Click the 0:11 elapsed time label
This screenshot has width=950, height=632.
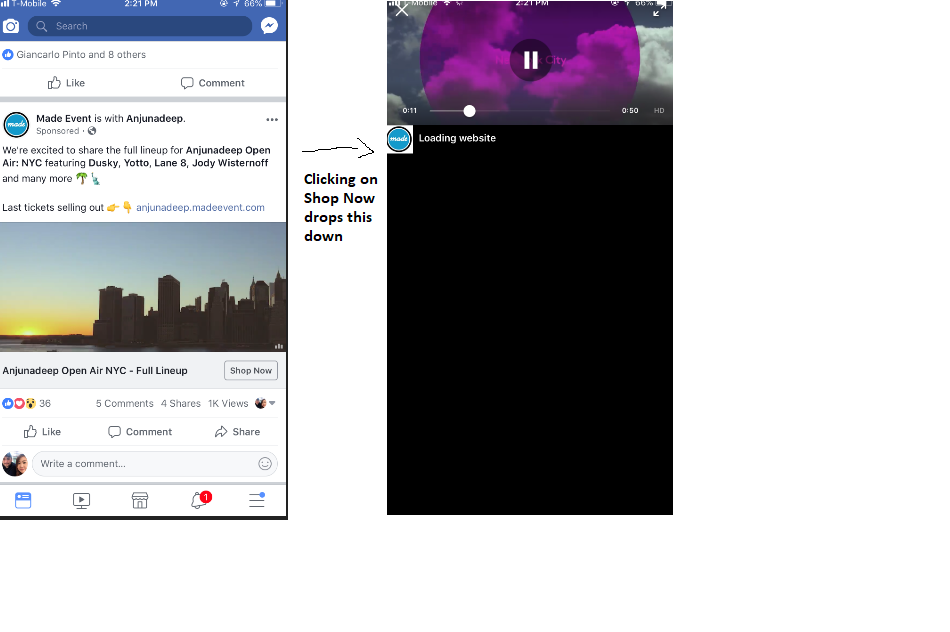pos(410,111)
